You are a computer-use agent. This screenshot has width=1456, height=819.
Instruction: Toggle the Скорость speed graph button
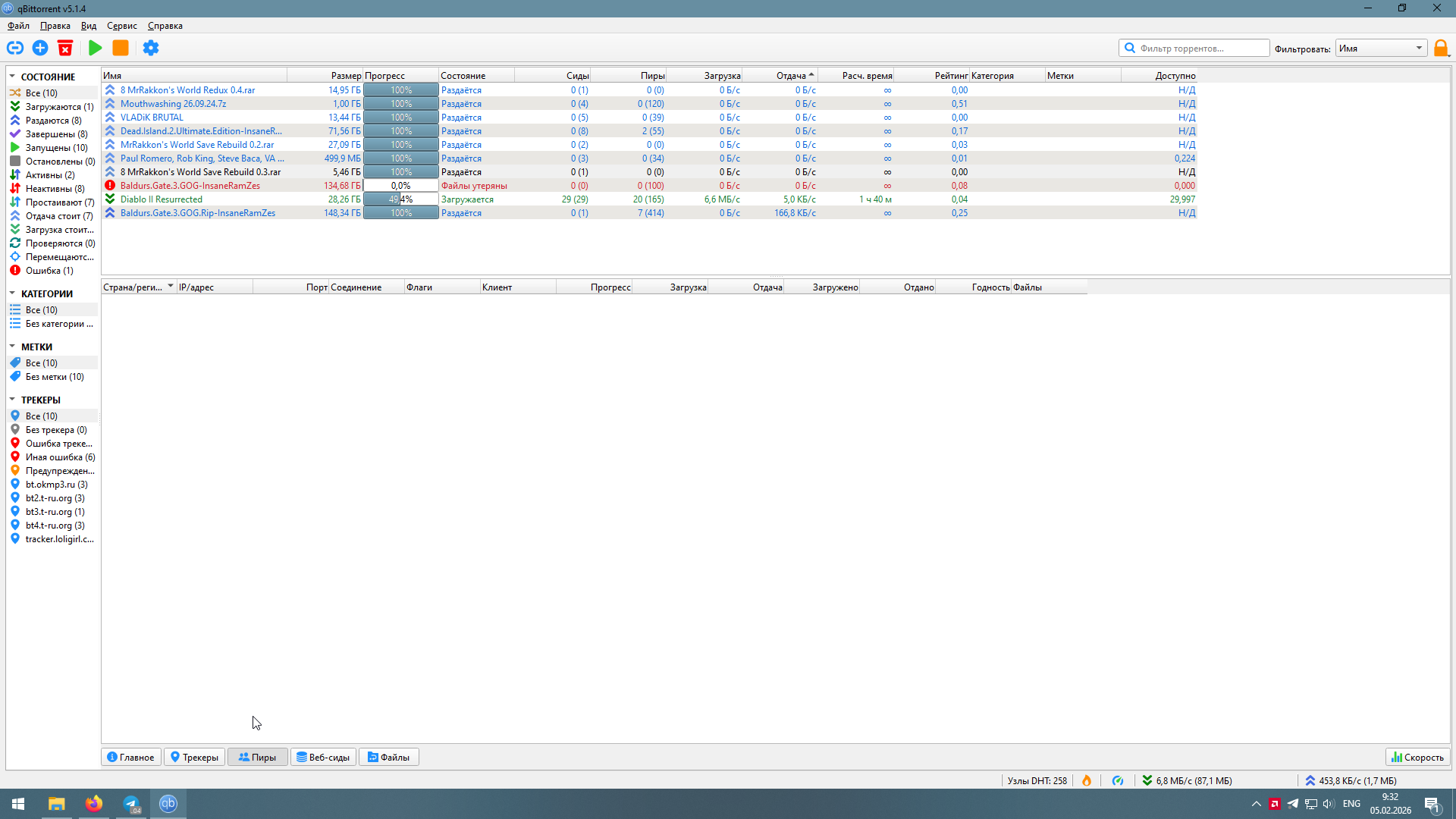tap(1417, 757)
